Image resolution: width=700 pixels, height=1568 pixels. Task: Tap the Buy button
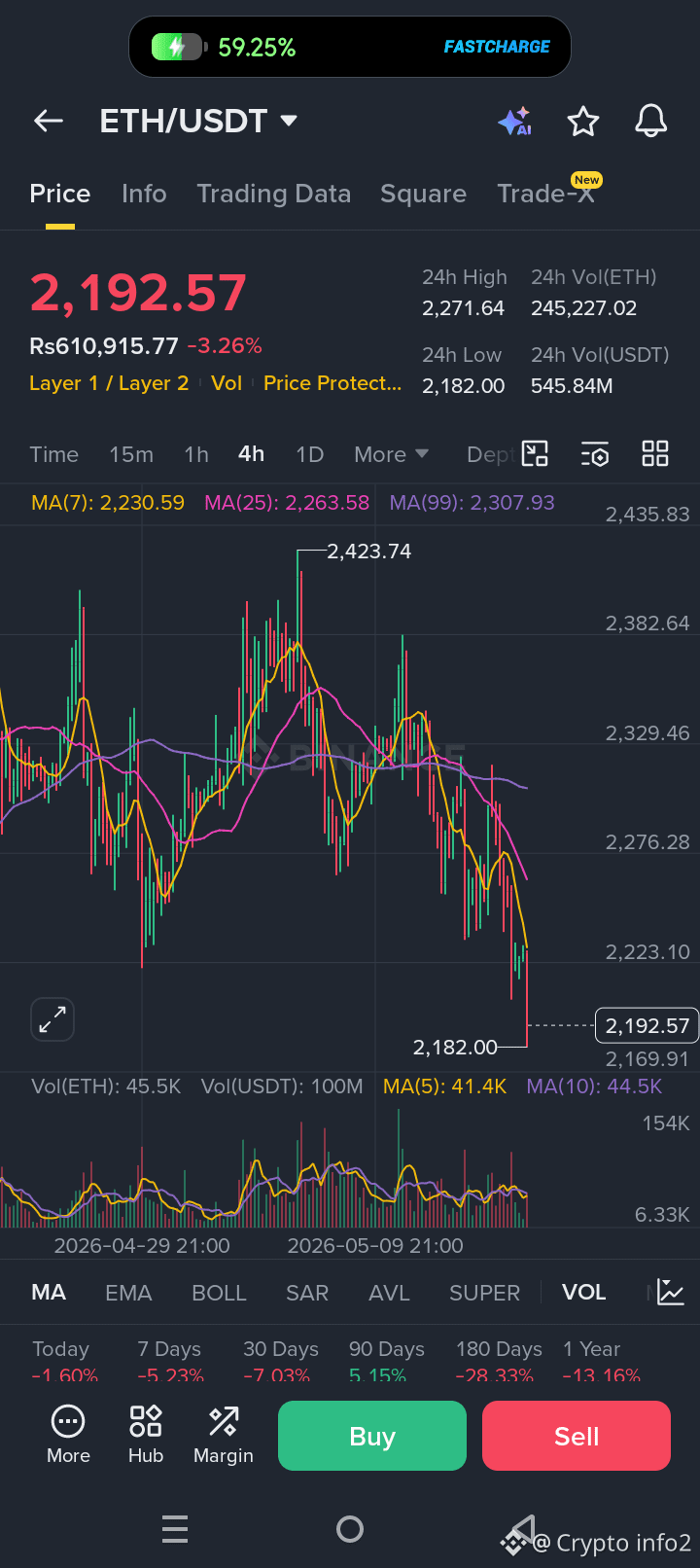coord(372,1436)
